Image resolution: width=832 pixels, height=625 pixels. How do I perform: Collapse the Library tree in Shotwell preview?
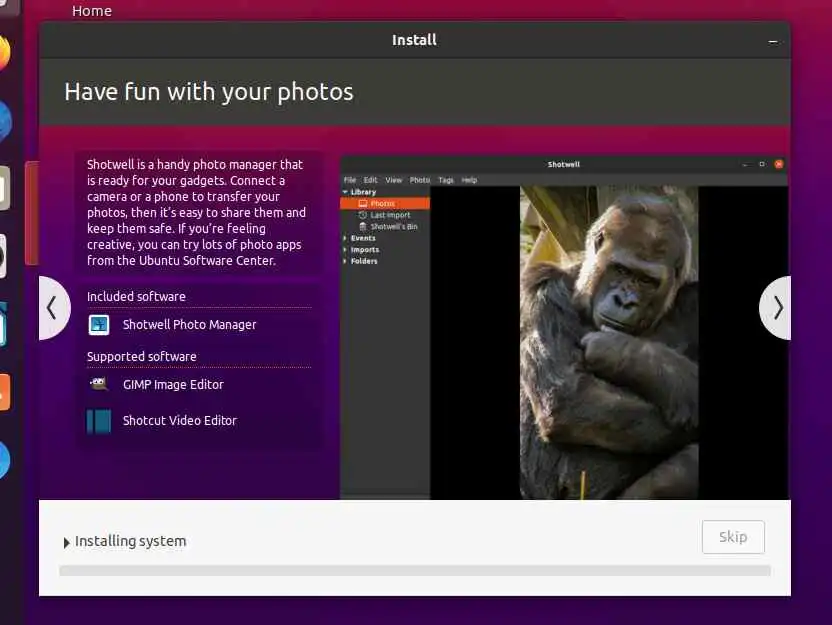pos(345,192)
